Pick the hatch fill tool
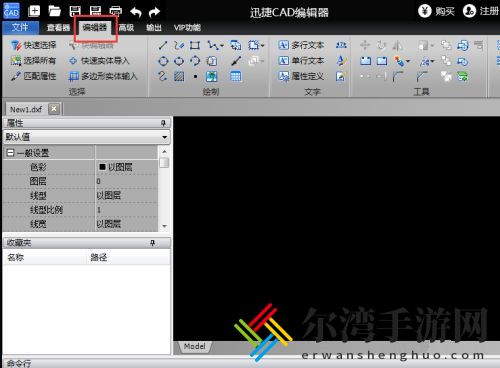Viewport: 500px width, 368px height. (x=179, y=77)
